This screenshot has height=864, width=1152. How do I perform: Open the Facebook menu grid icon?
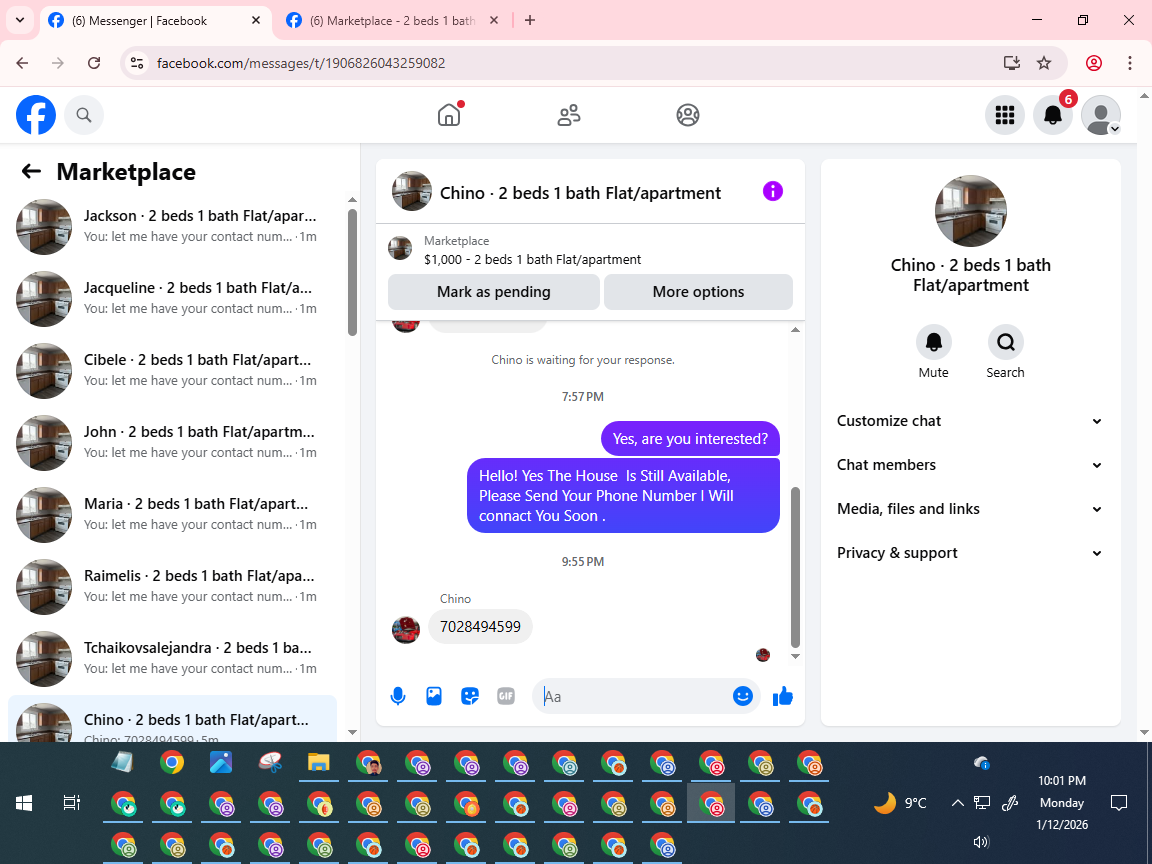[1004, 115]
